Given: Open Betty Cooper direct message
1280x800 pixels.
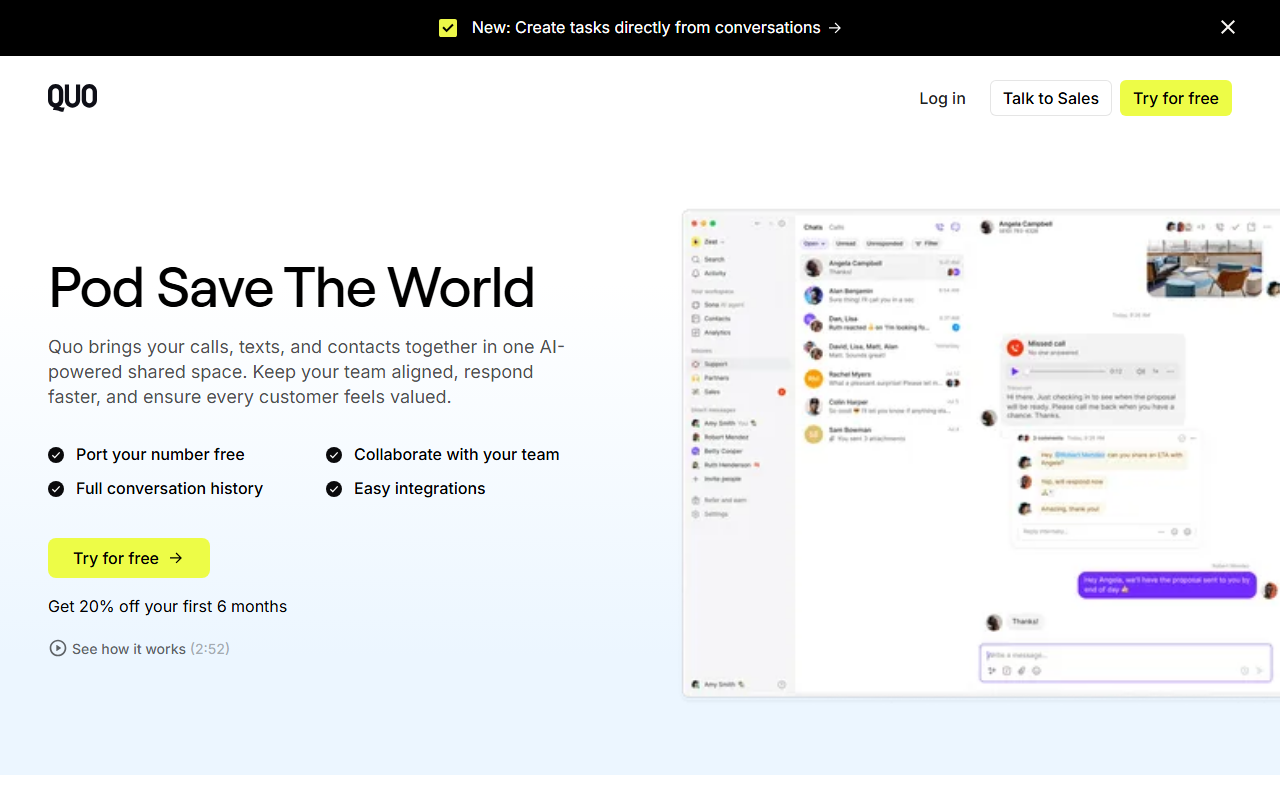Looking at the screenshot, I should 718,451.
